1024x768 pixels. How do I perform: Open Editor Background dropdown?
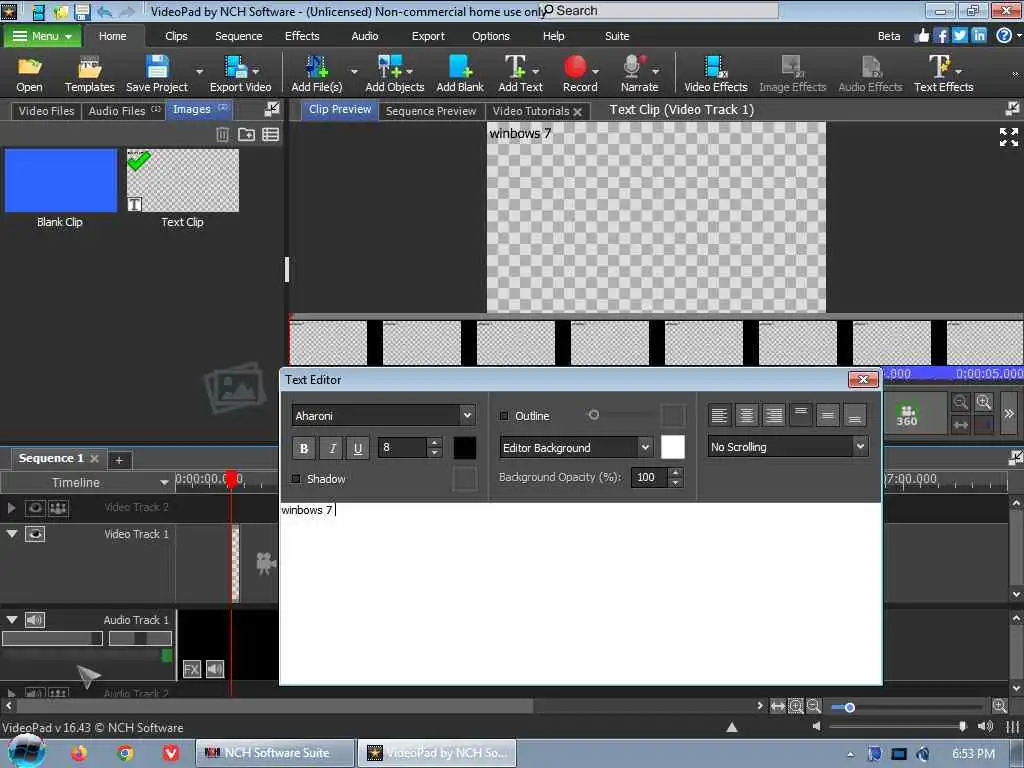coord(645,447)
